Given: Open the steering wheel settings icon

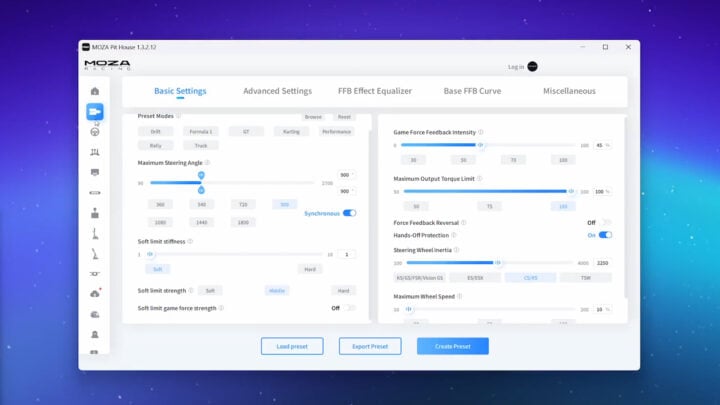Looking at the screenshot, I should click(x=94, y=131).
